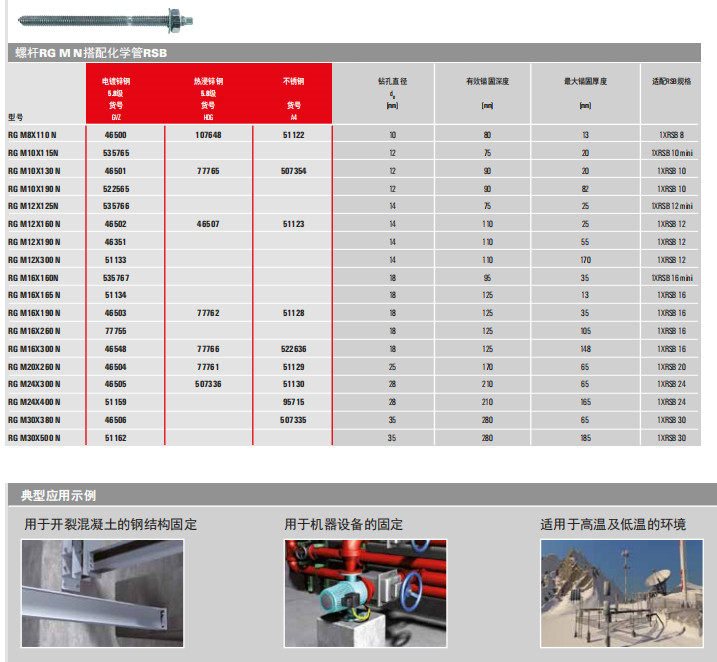The width and height of the screenshot is (717, 662).
Task: Click the 钻孔直径 column header
Action: tap(392, 92)
